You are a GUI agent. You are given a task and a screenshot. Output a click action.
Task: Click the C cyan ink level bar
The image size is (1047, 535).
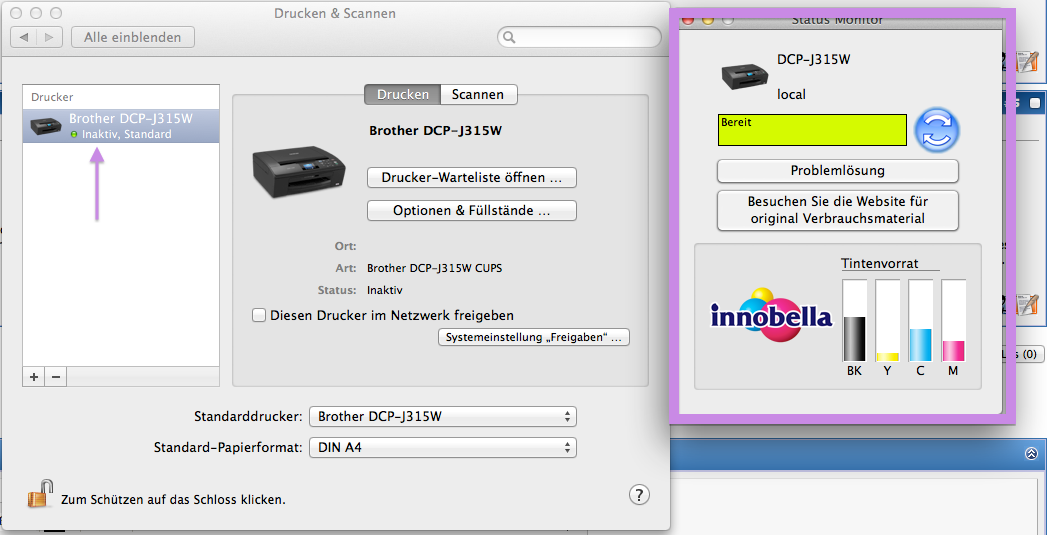click(920, 321)
